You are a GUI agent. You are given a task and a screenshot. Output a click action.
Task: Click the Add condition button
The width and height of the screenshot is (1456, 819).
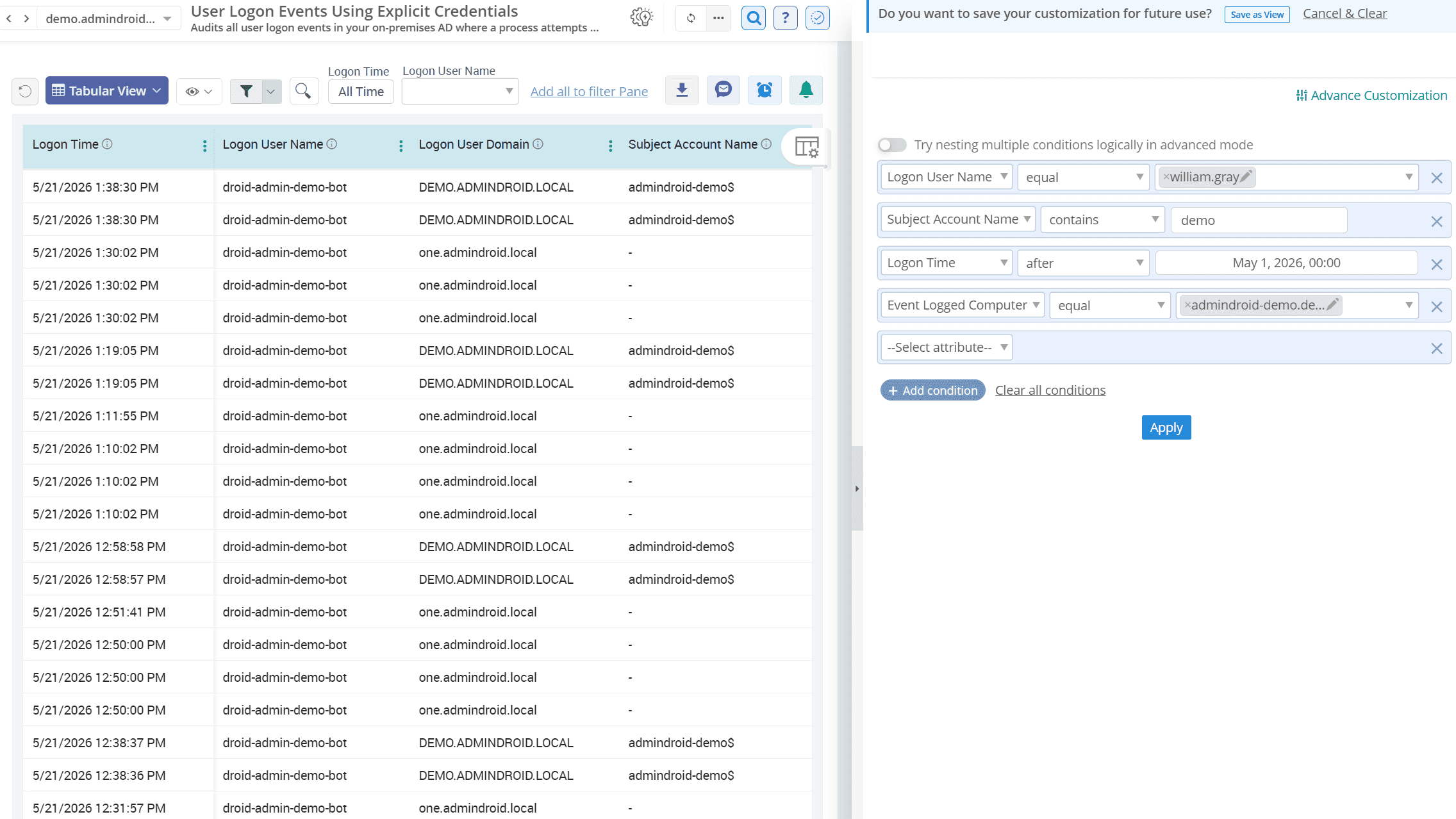point(932,390)
